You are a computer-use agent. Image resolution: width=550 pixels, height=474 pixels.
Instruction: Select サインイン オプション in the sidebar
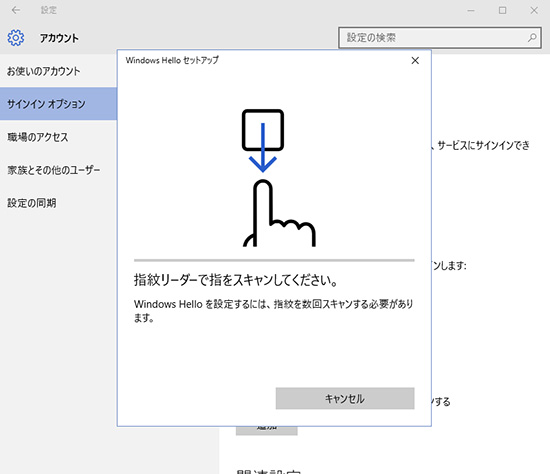[58, 104]
